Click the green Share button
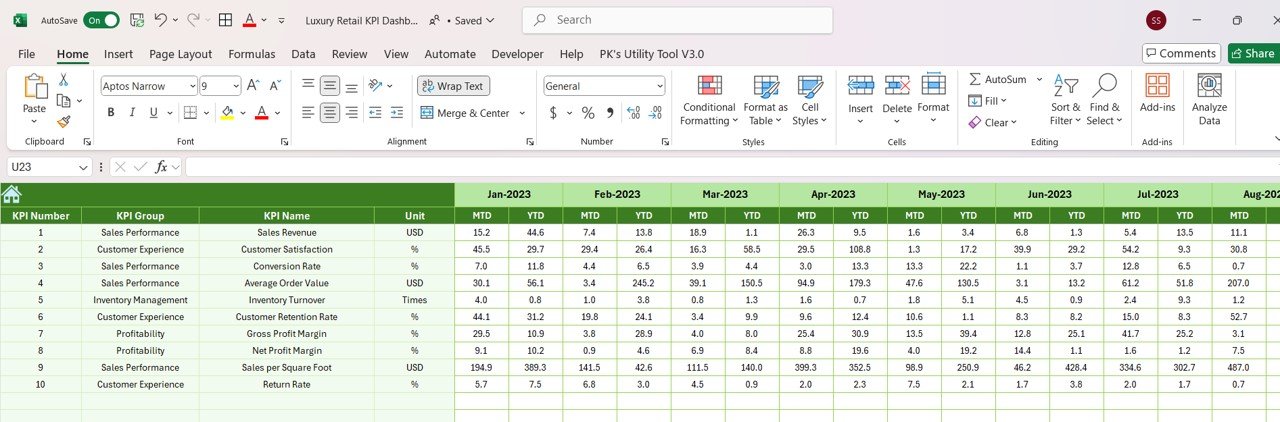 [1252, 54]
